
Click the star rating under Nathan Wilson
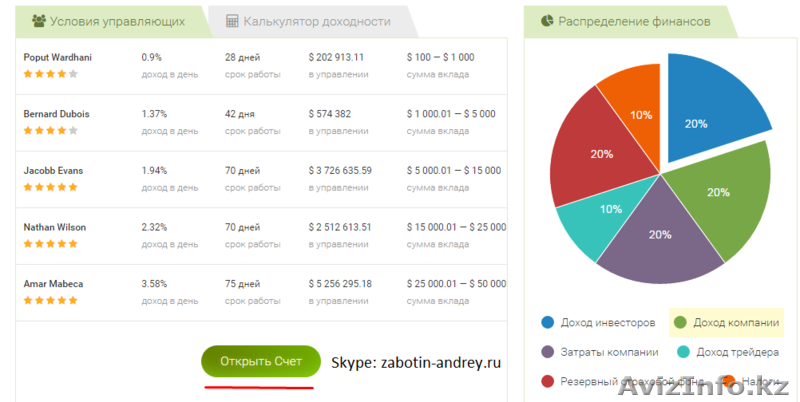(x=51, y=244)
